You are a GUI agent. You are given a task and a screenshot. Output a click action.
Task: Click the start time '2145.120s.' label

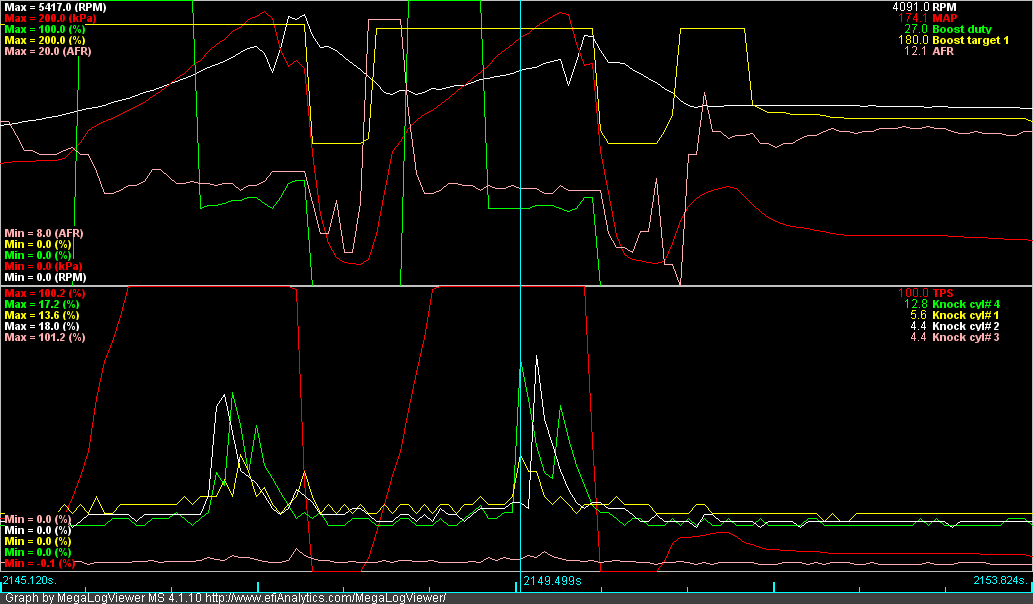click(x=30, y=580)
